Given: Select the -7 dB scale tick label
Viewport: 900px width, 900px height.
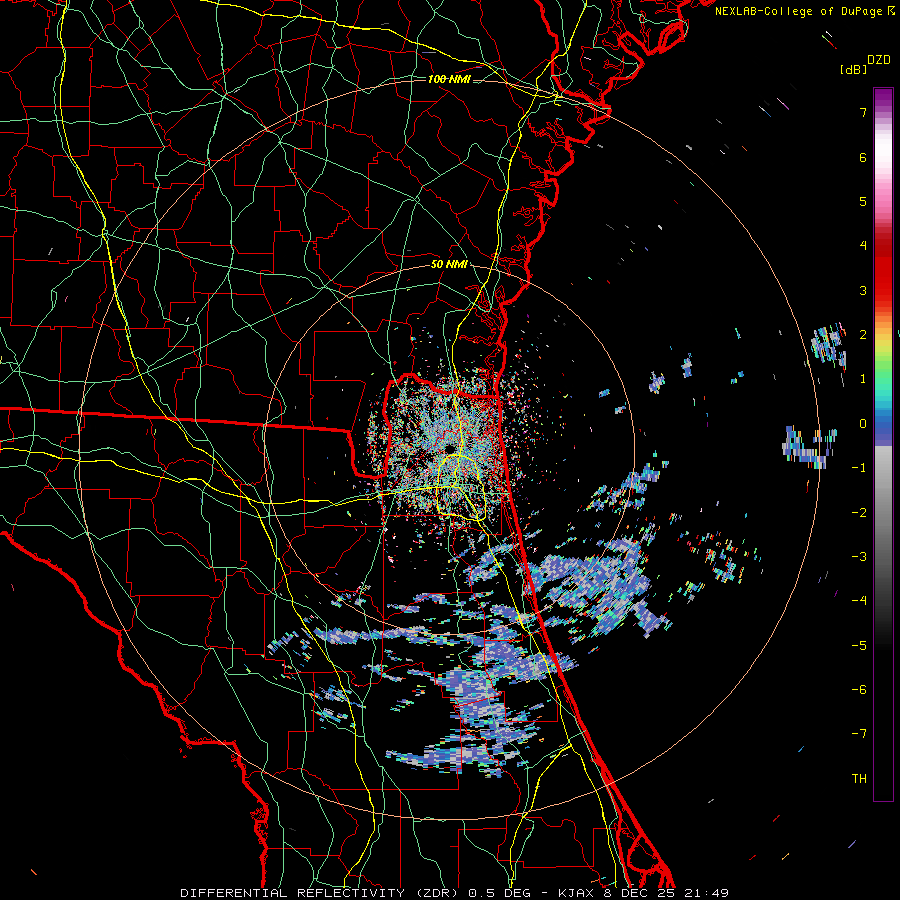Looking at the screenshot, I should click(x=859, y=734).
